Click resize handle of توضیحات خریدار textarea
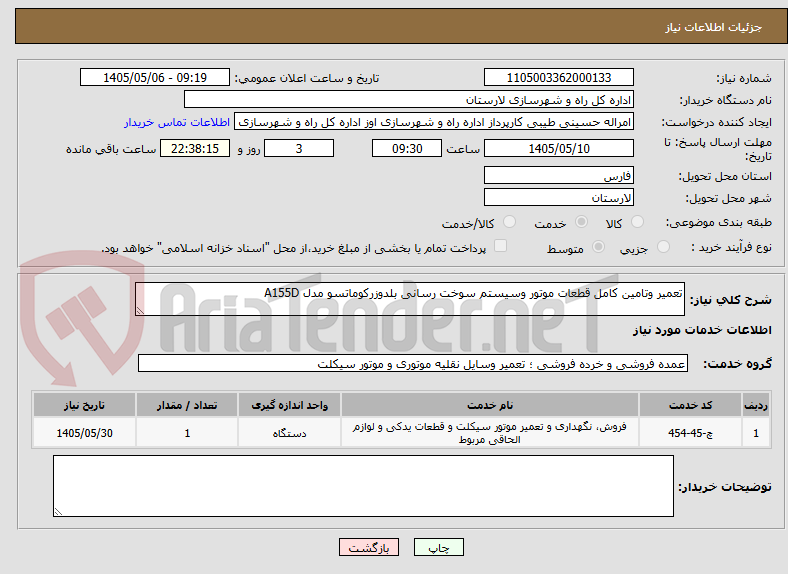Screen dimensions: 788x574 [x=58, y=512]
